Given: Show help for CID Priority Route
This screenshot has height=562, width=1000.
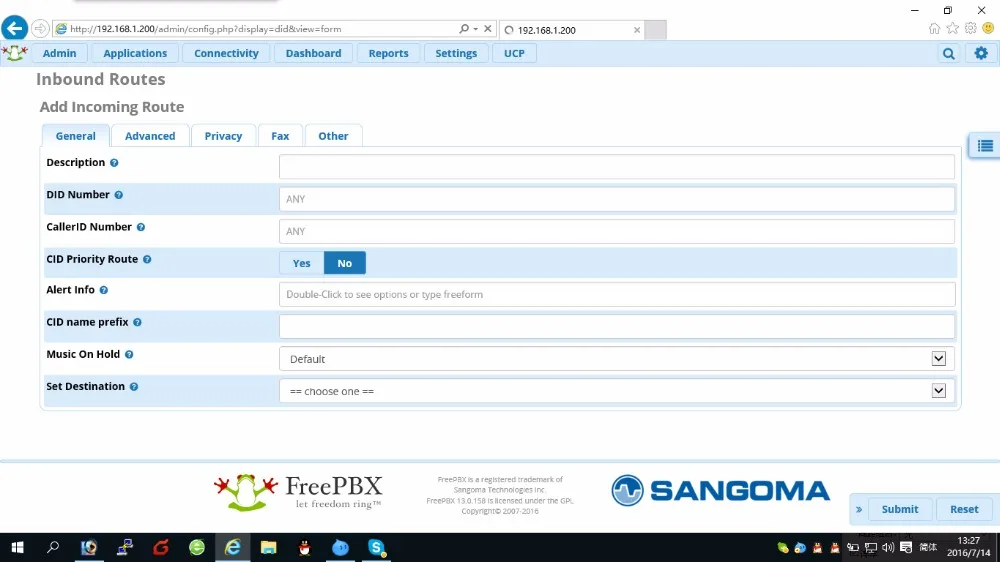Looking at the screenshot, I should tap(147, 260).
